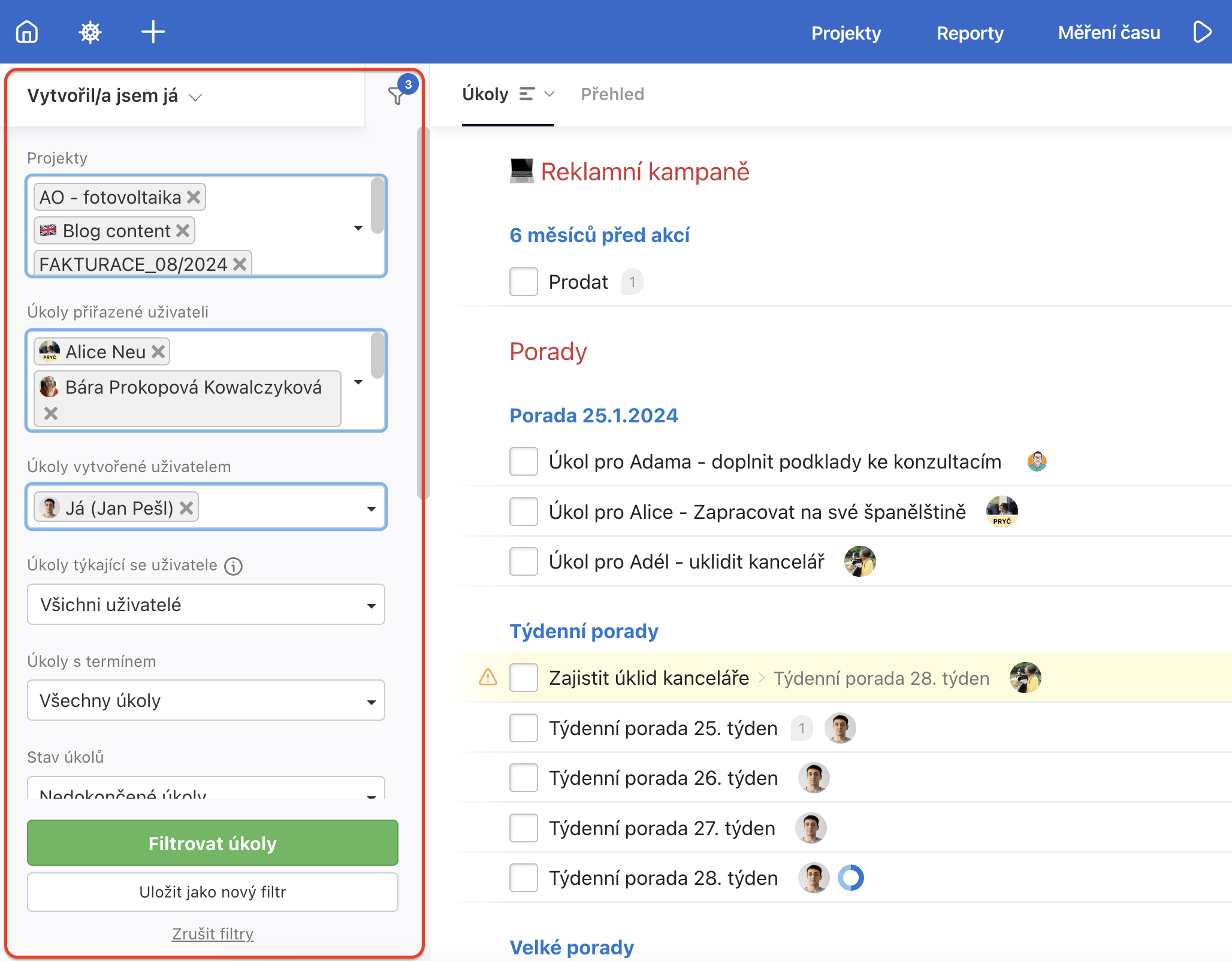Viewport: 1232px width, 961px height.
Task: Expand the Vytvořil/a jsem já filter selector
Action: pyautogui.click(x=115, y=96)
